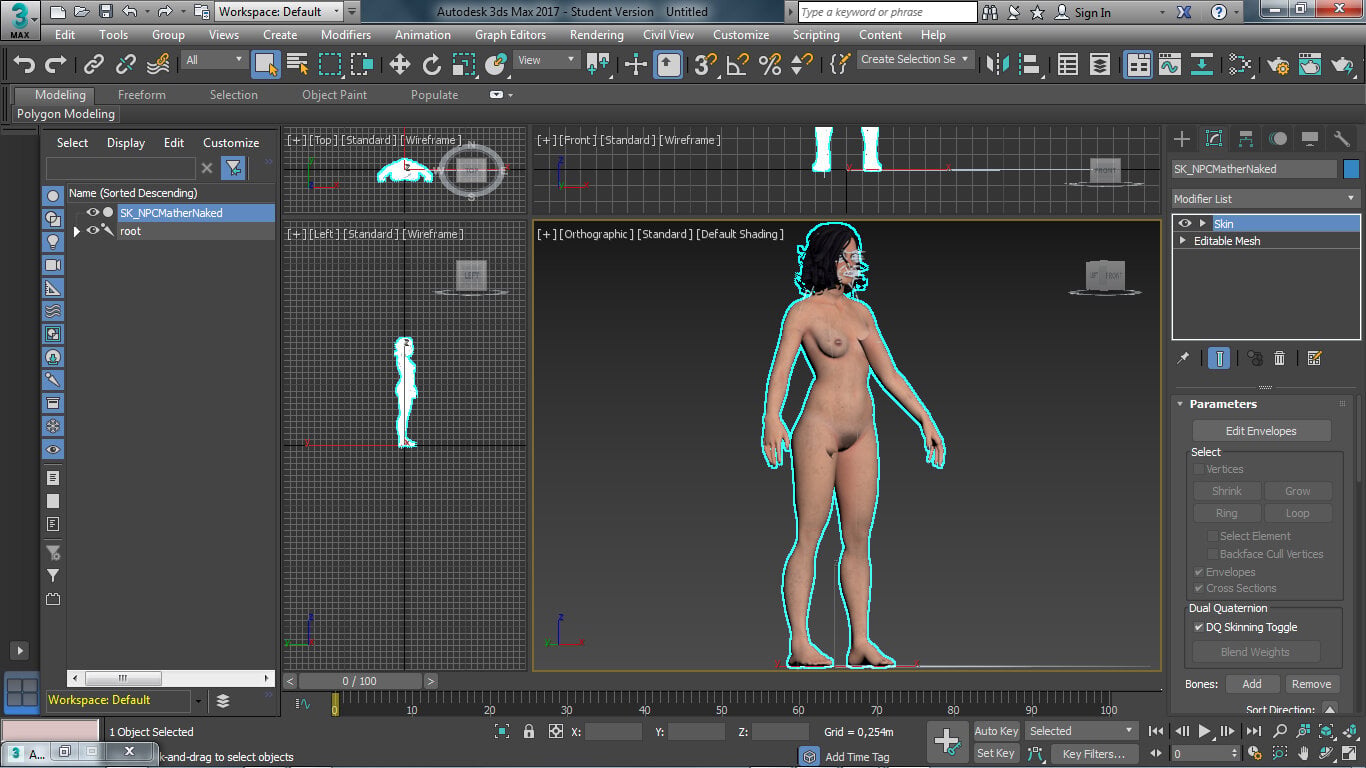Expand the Editable Mesh modifier arrow
This screenshot has height=768, width=1366.
[1184, 241]
